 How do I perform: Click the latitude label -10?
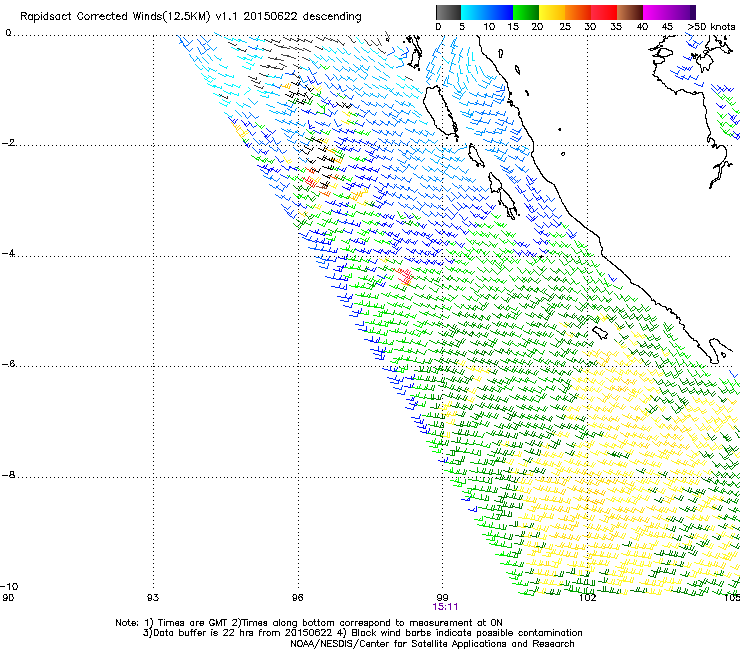pos(9,586)
